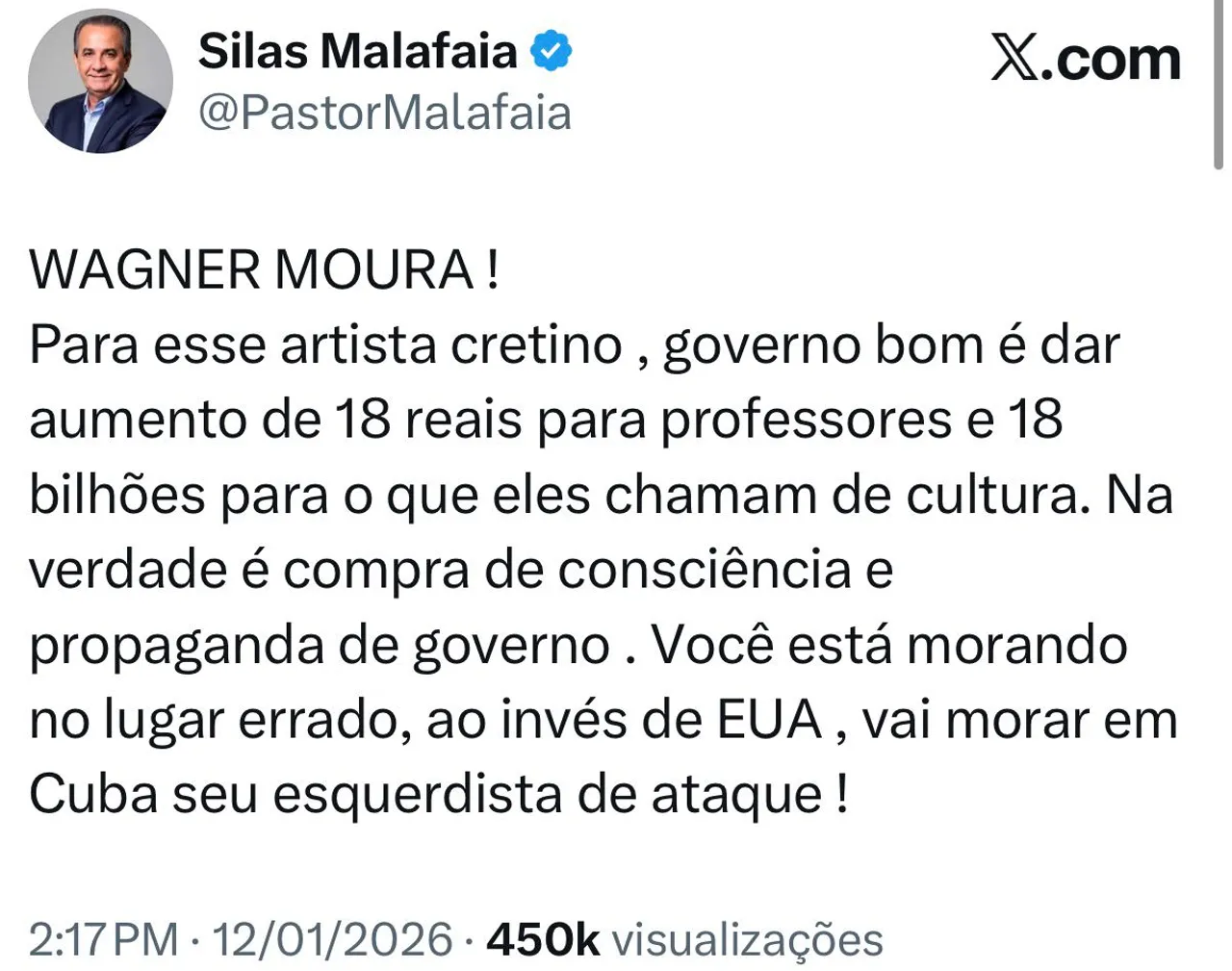1232x971 pixels.
Task: Click the 2:17 PM timestamp
Action: 103,938
